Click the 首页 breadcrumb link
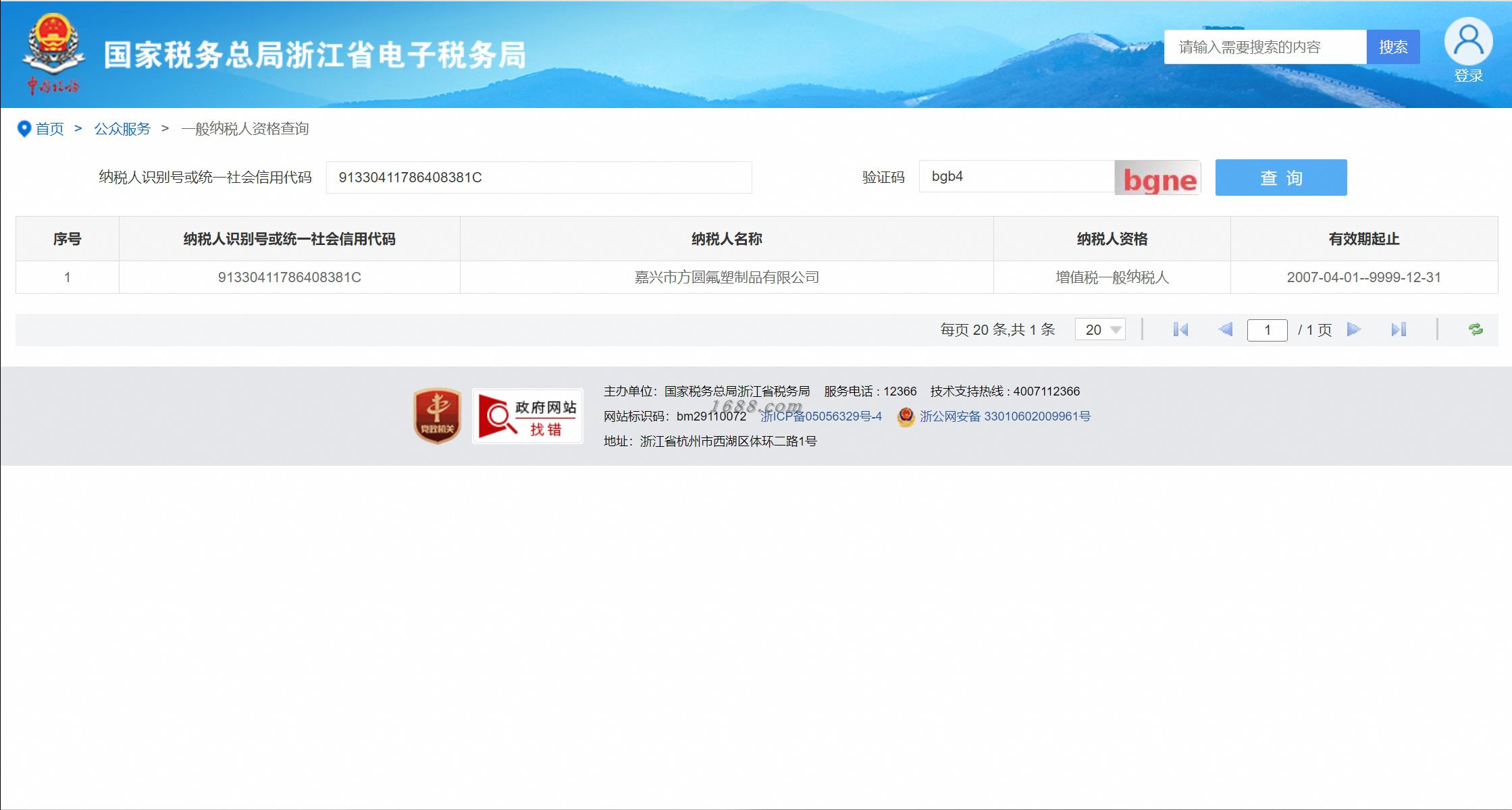This screenshot has height=810, width=1512. coord(49,129)
